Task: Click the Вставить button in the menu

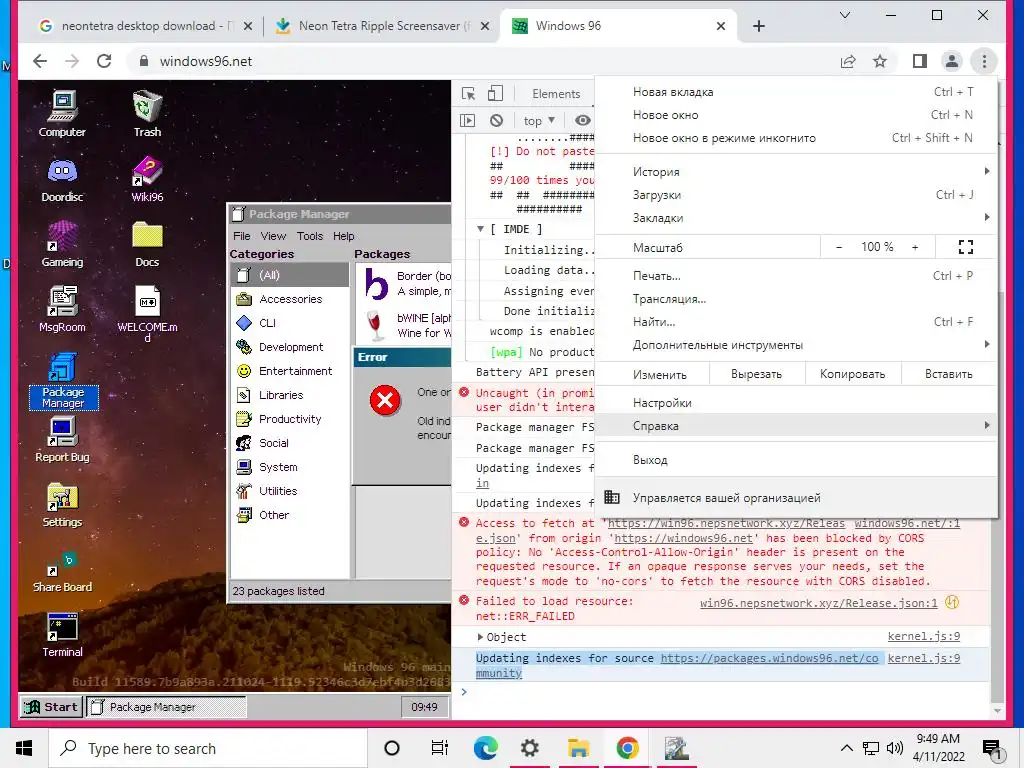Action: point(948,374)
